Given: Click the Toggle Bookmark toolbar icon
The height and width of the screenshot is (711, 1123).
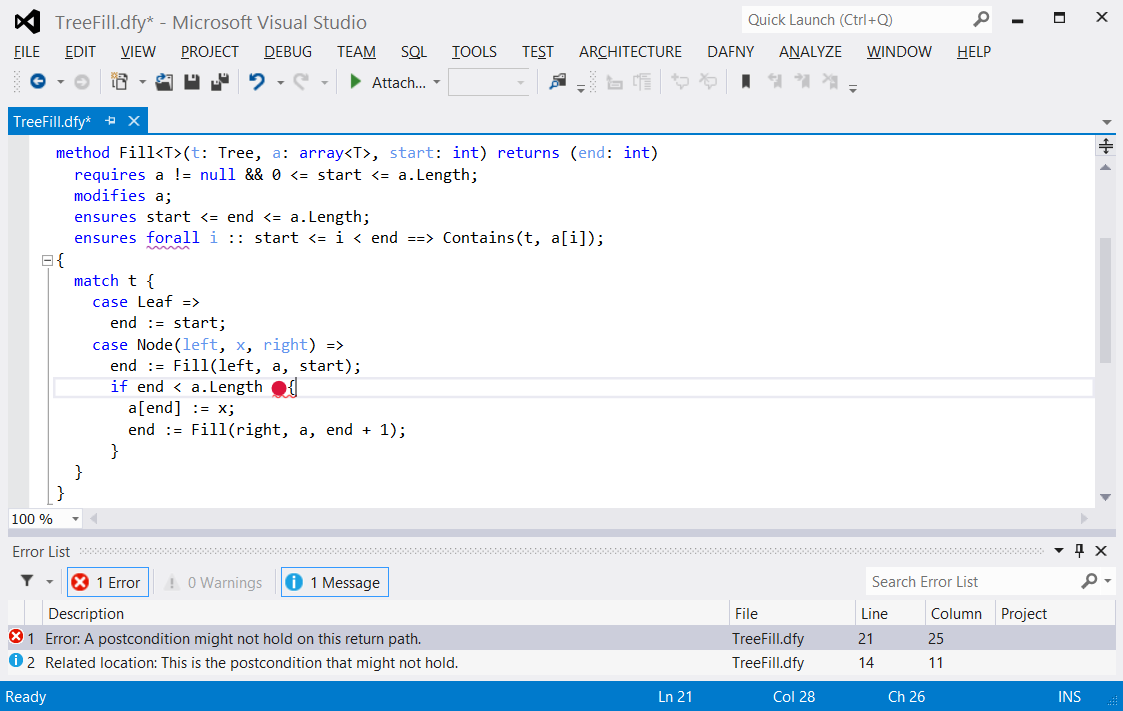Looking at the screenshot, I should coord(745,83).
